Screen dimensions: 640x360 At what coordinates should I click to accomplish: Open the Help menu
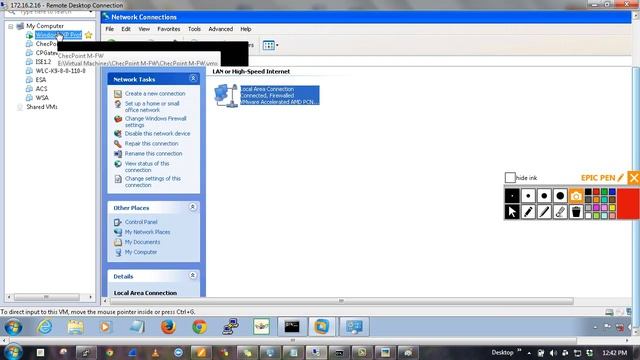tap(246, 29)
